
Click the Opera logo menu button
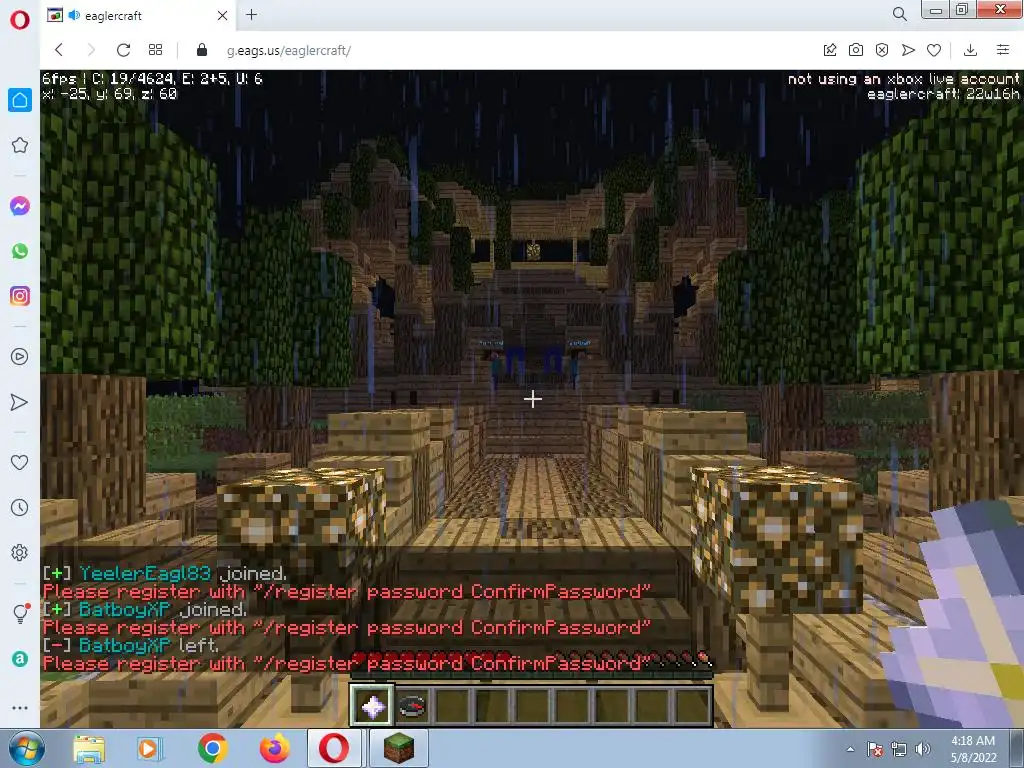click(x=20, y=20)
